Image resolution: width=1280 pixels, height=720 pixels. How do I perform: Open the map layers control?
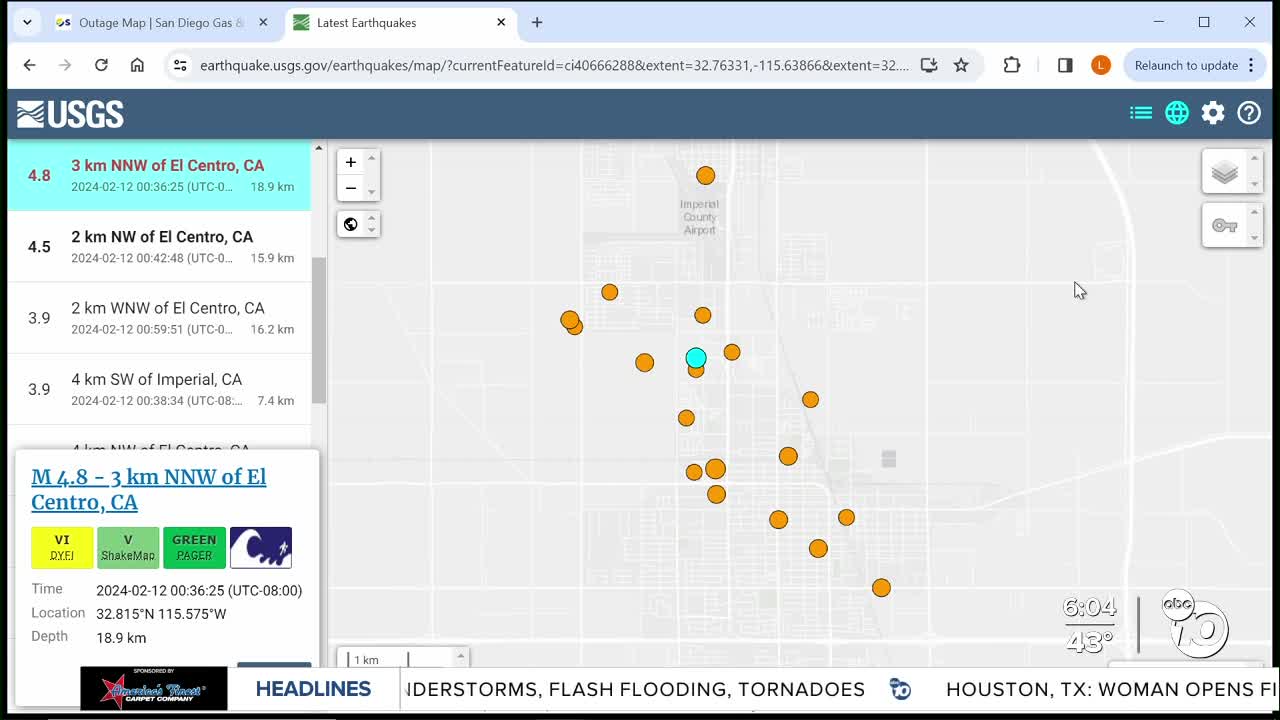[1225, 172]
